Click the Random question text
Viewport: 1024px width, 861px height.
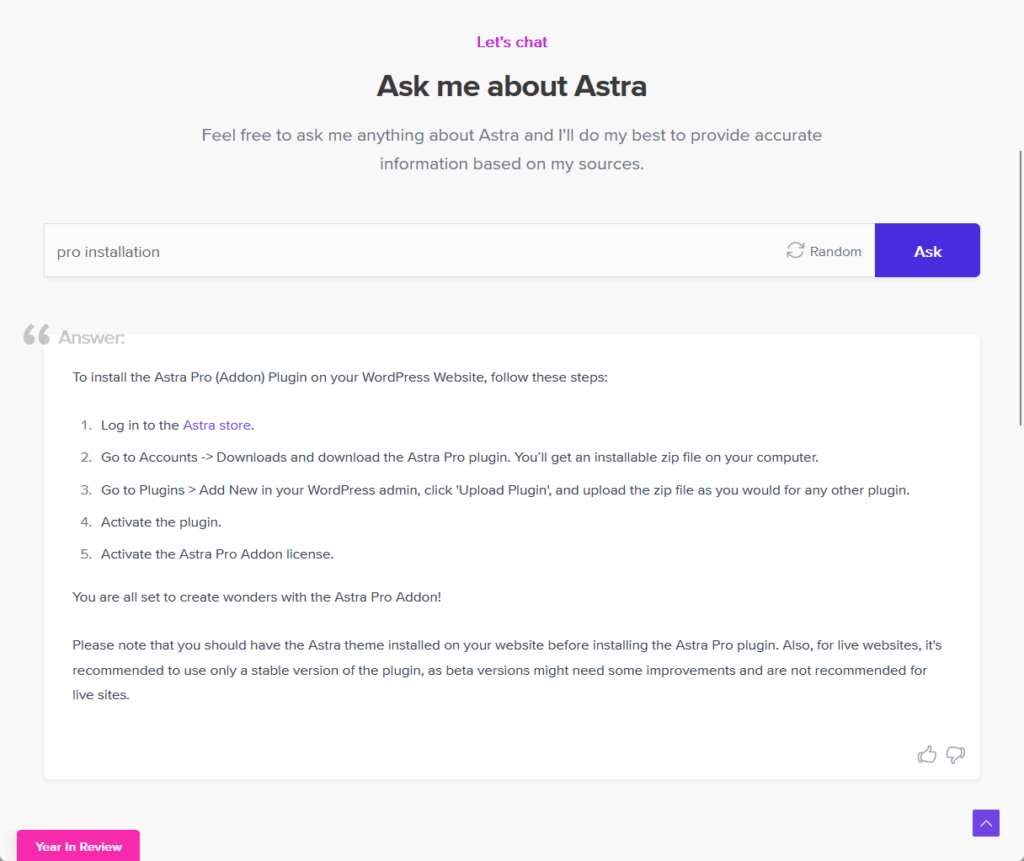[x=835, y=252]
